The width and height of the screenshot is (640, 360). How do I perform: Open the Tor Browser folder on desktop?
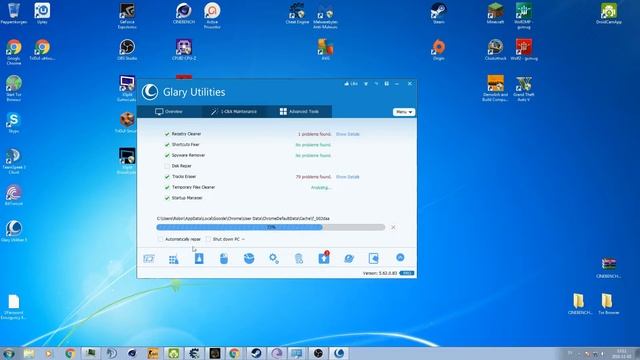609,304
